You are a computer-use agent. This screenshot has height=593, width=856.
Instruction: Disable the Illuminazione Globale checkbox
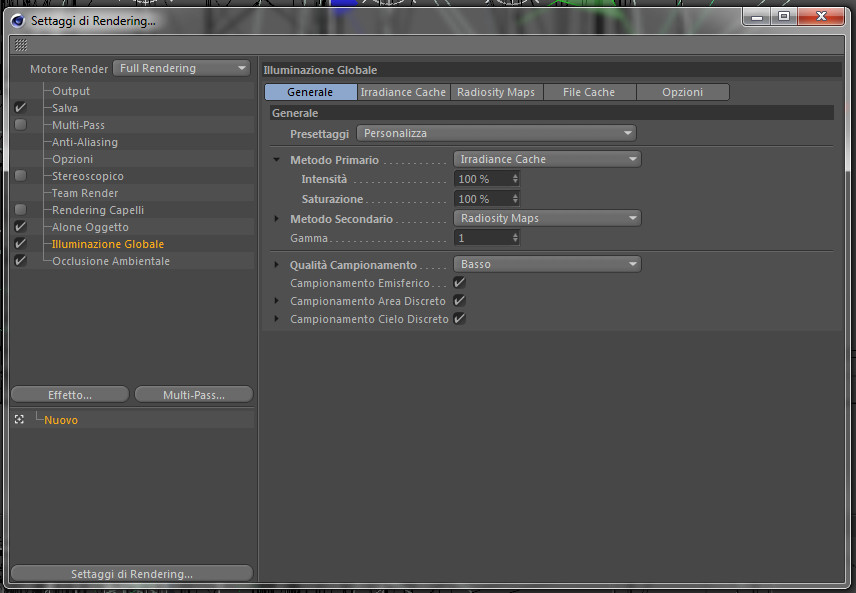click(x=20, y=243)
